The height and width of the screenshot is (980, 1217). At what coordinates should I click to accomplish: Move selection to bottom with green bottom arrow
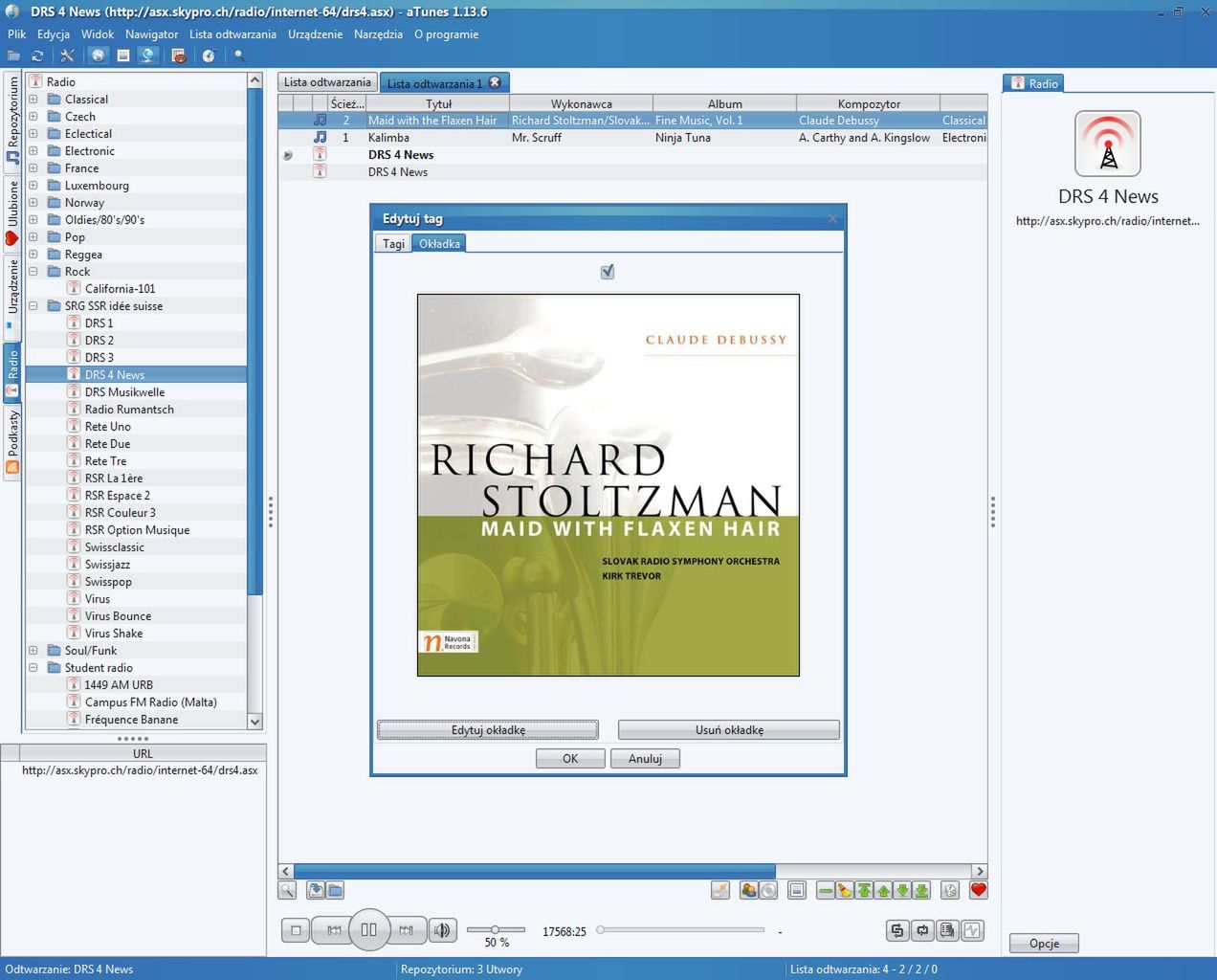(921, 891)
